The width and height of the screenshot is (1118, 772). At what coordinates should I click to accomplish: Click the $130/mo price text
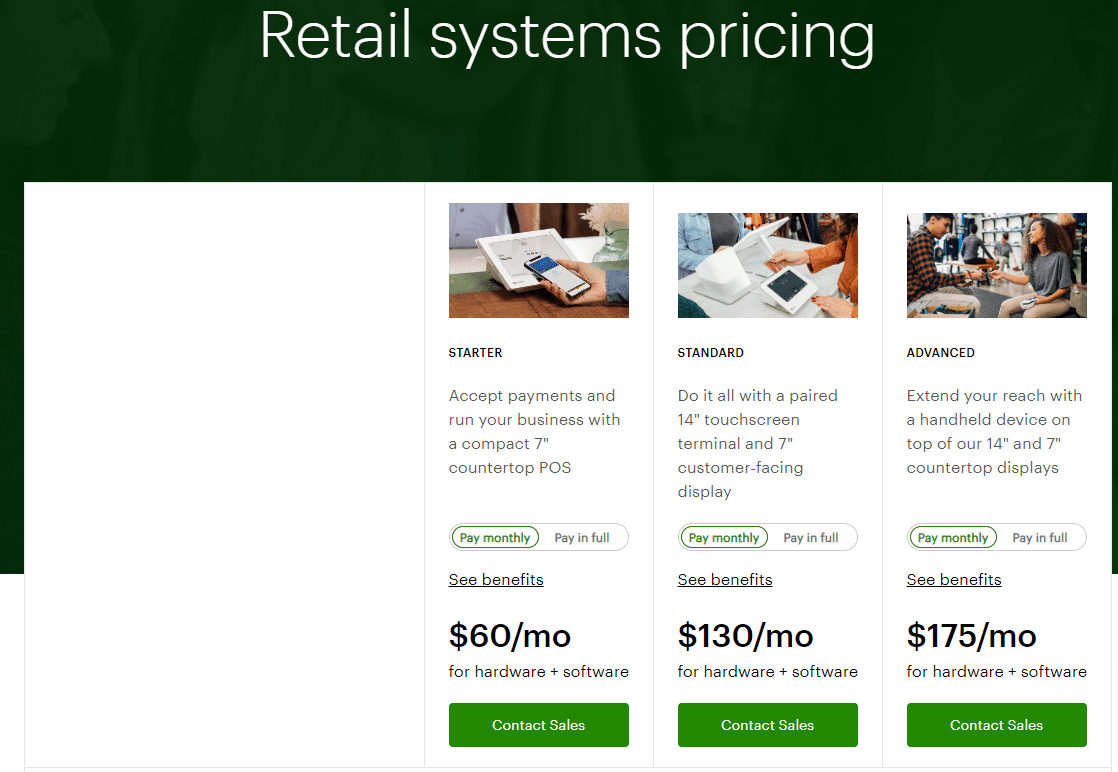pos(746,635)
